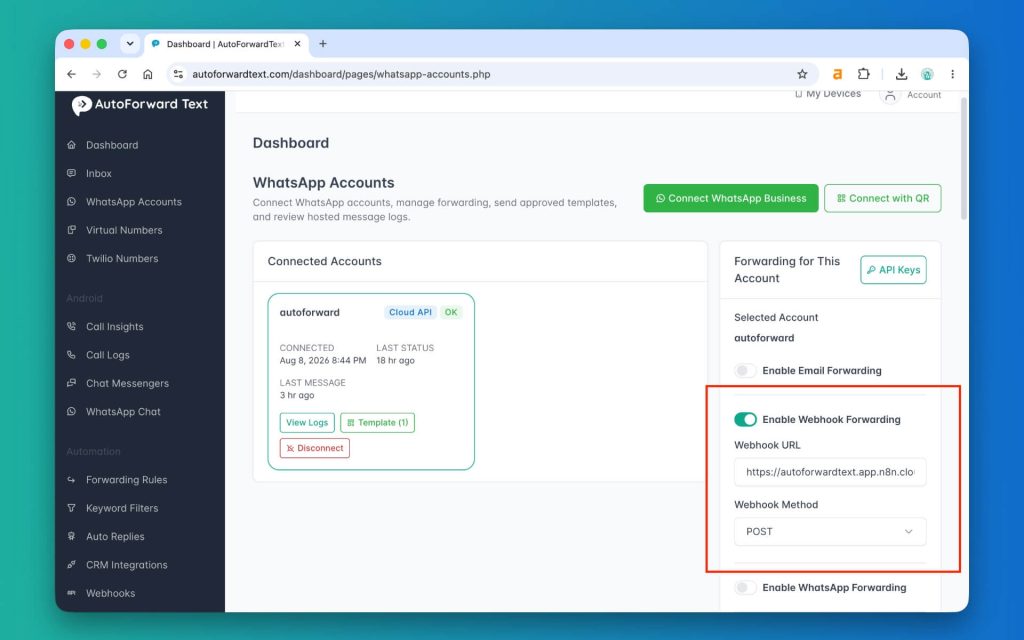The height and width of the screenshot is (640, 1024).
Task: Click Connect WhatsApp Business button
Action: [x=730, y=198]
